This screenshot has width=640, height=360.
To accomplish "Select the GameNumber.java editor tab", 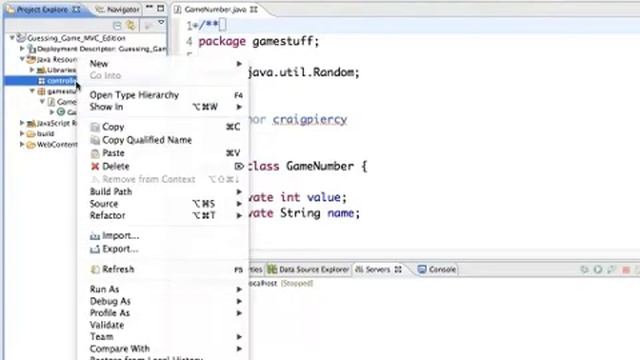I will pos(215,9).
